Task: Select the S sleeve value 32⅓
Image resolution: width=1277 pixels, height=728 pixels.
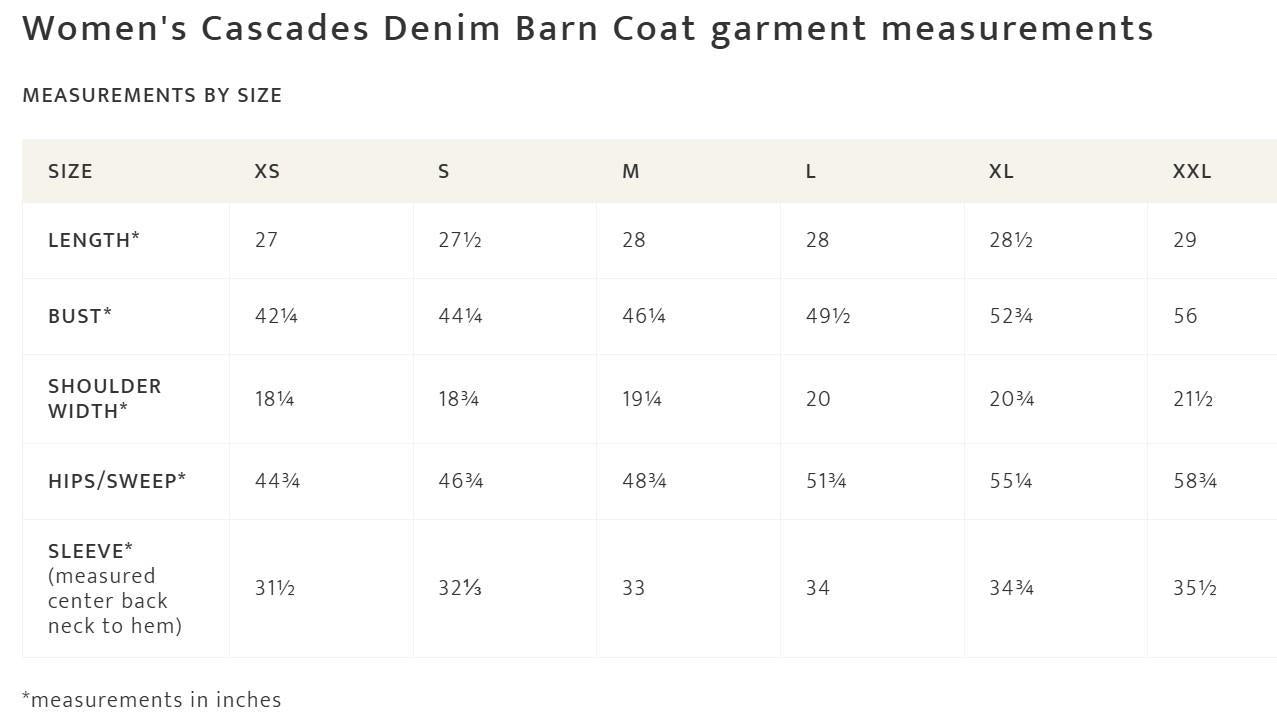Action: tap(460, 588)
